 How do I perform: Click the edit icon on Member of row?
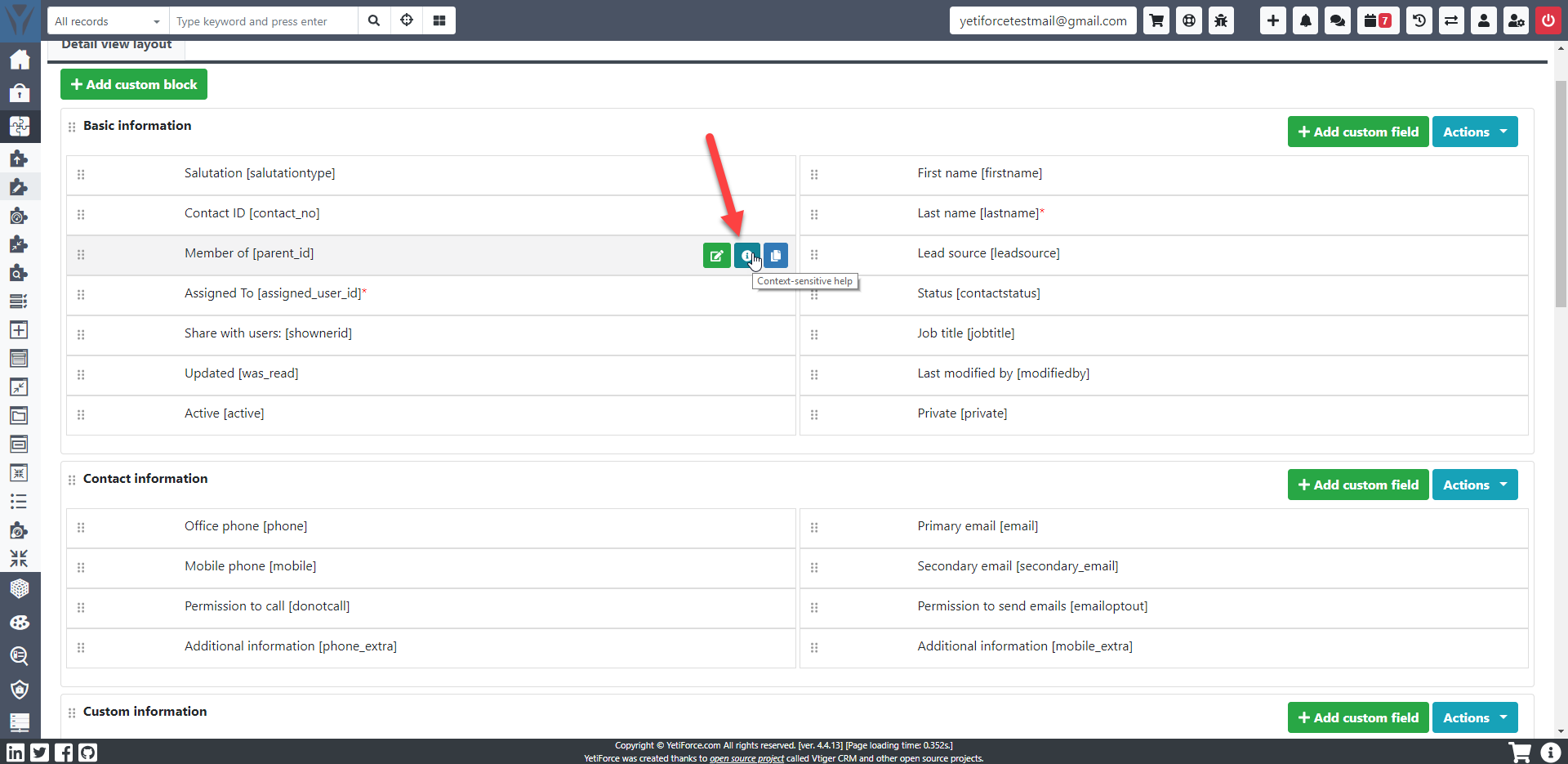coord(716,256)
